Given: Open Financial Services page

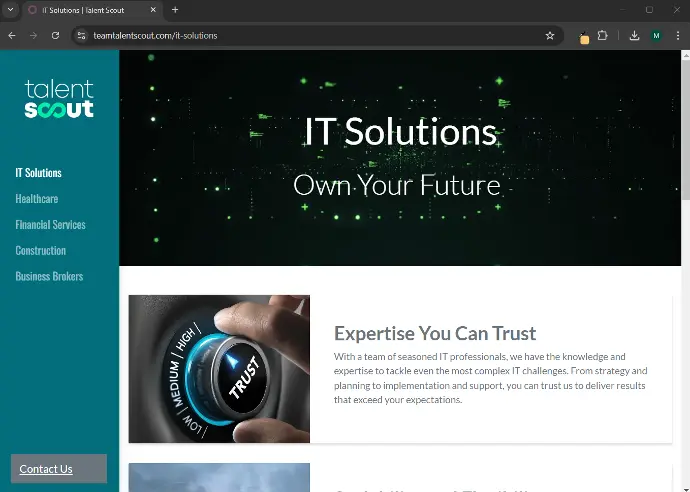Looking at the screenshot, I should coord(50,225).
